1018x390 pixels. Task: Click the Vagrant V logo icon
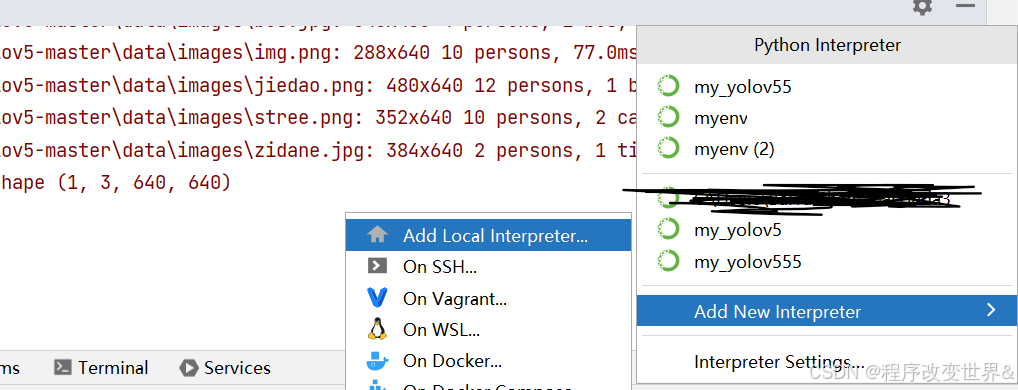pyautogui.click(x=377, y=297)
